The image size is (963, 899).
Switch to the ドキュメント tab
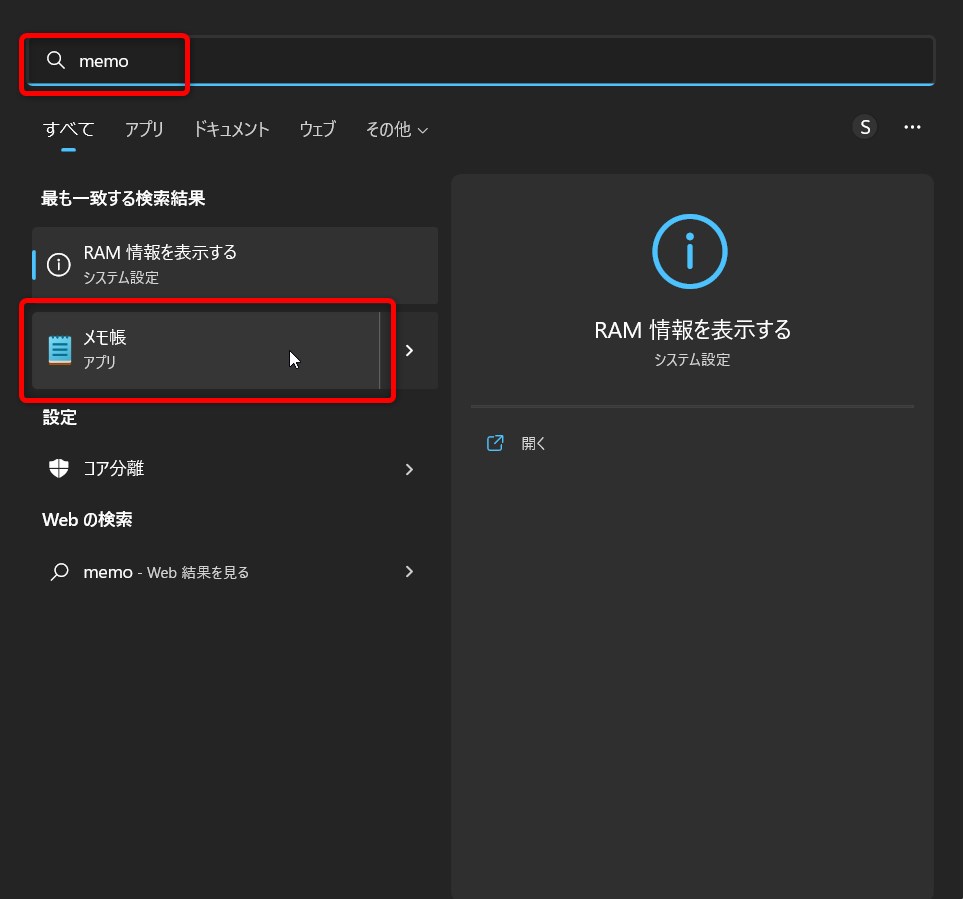[231, 129]
